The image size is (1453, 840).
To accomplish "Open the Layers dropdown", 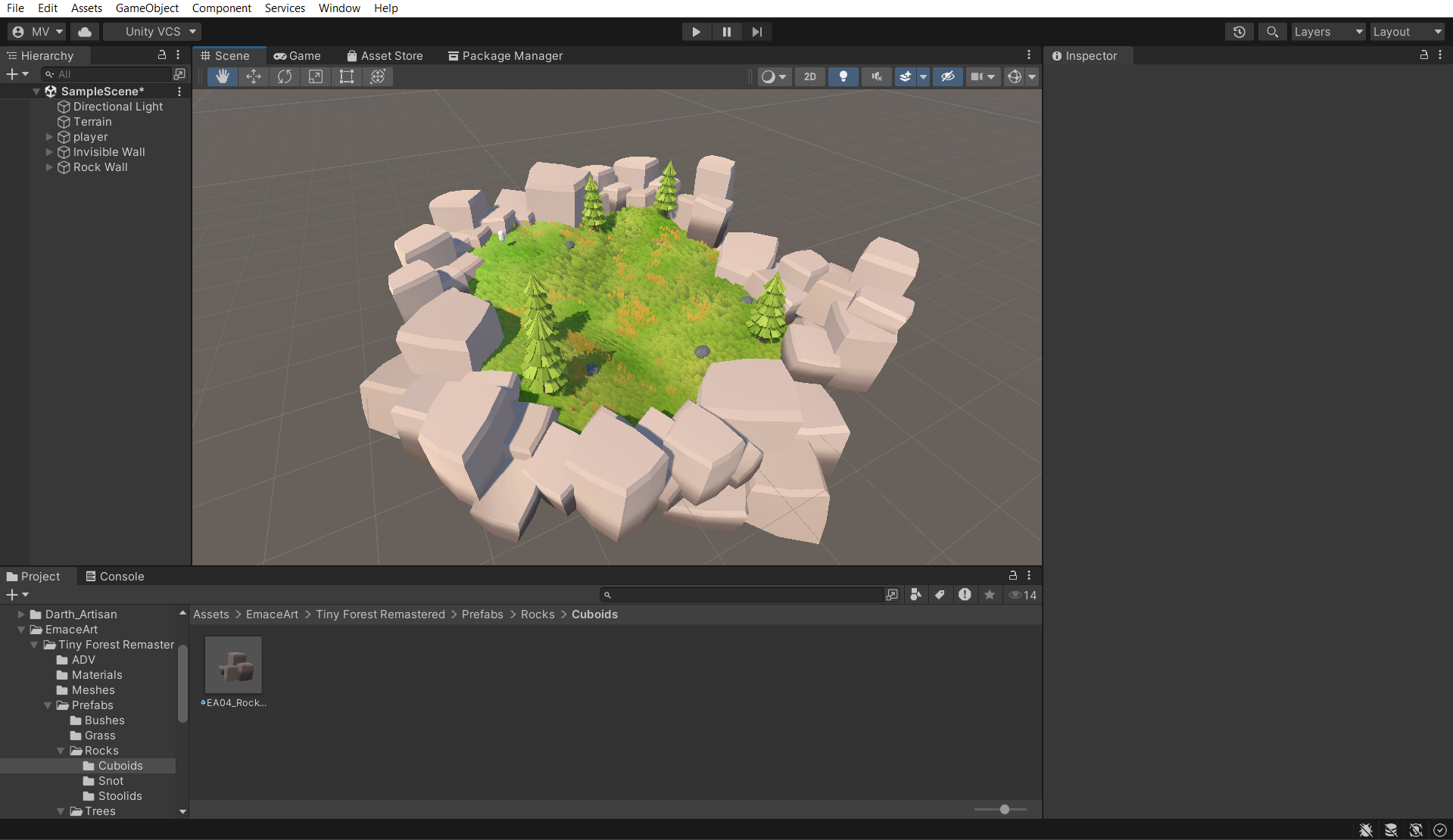I will pyautogui.click(x=1327, y=32).
